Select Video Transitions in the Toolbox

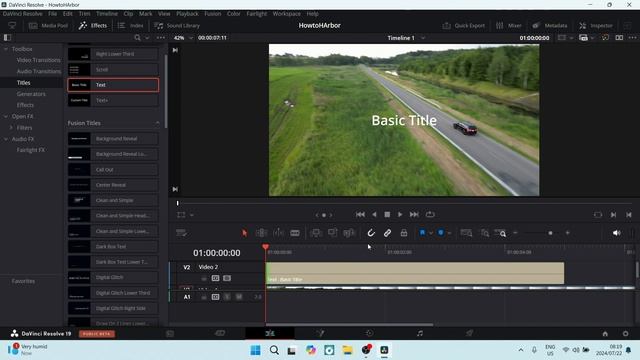(x=38, y=60)
